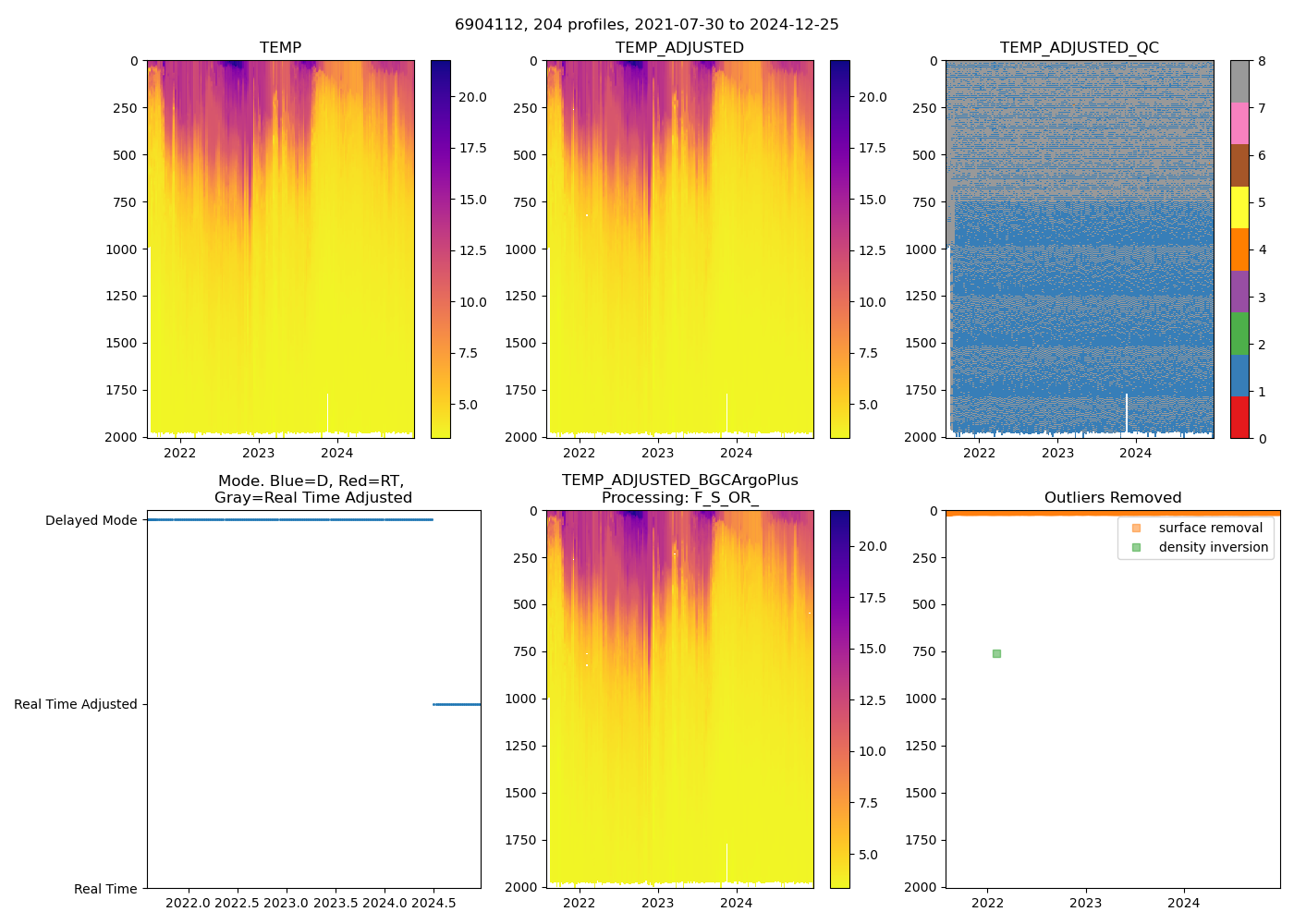Click the short blue Real Time Adjusted line

point(457,704)
